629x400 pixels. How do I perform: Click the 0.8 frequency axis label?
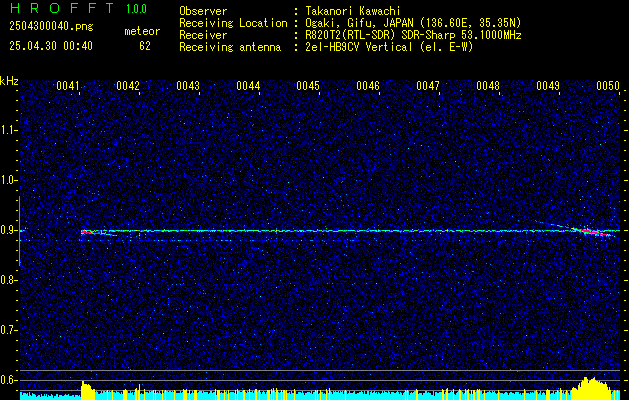(8, 280)
